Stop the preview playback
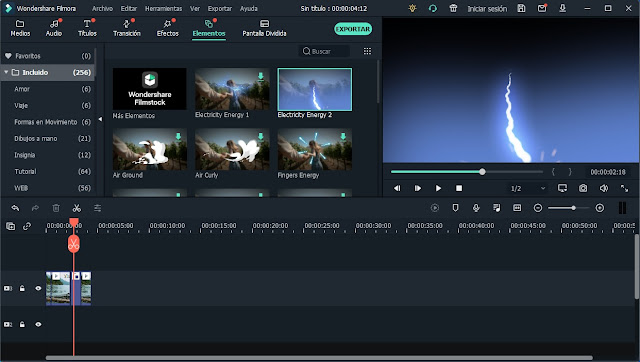 pos(459,188)
